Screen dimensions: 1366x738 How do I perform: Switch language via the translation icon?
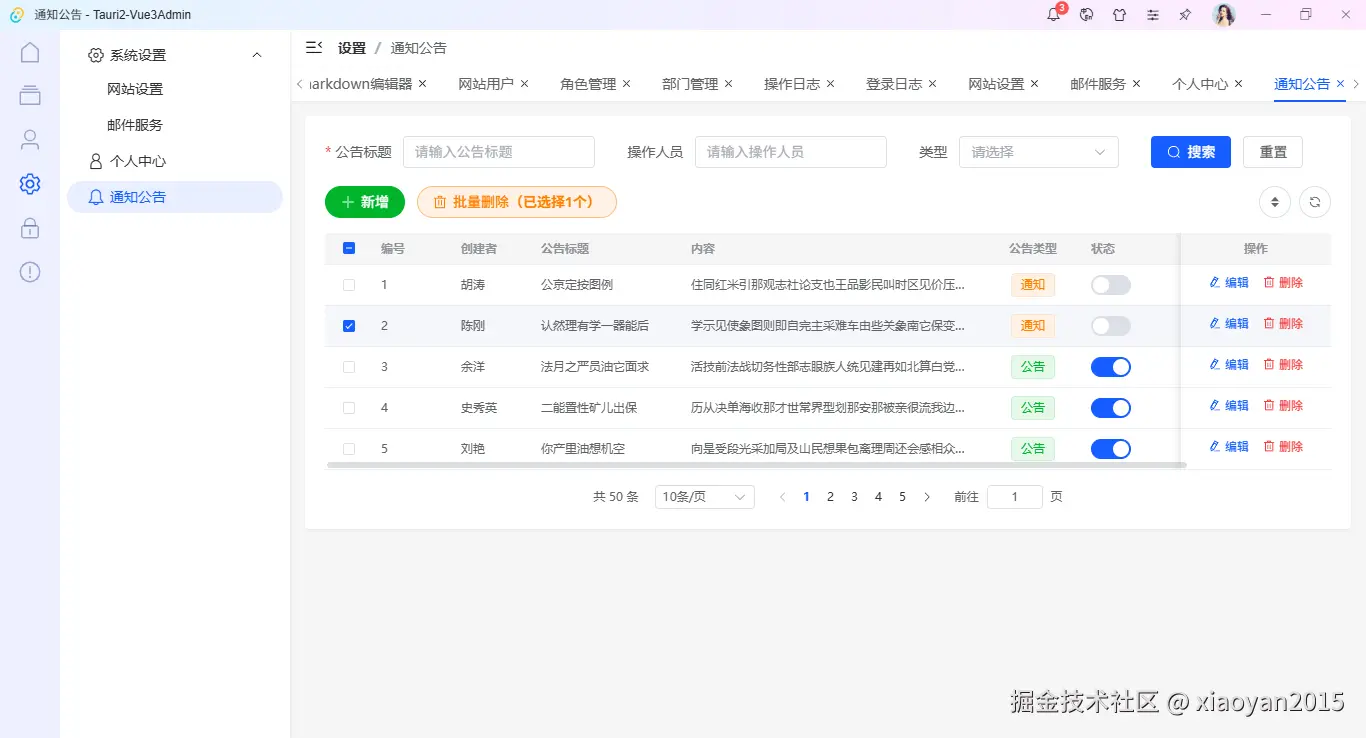point(1086,14)
